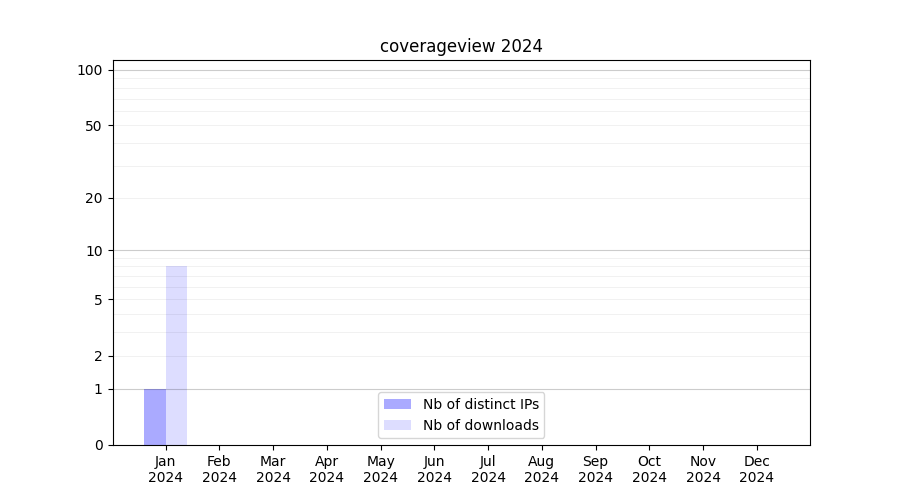Click the light blue downloads bar for January
900x500 pixels.
[x=176, y=355]
